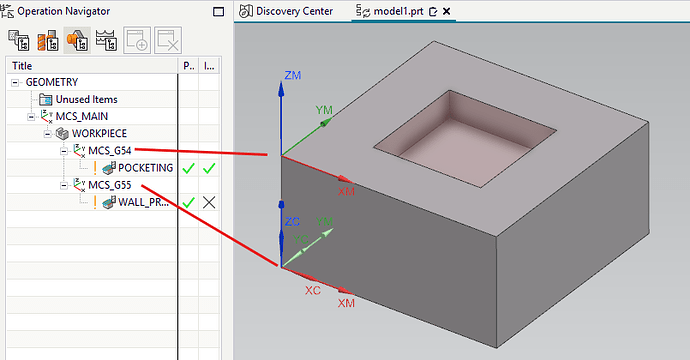The width and height of the screenshot is (690, 360).
Task: Click the model1.prt tab part icon
Action: 363,11
